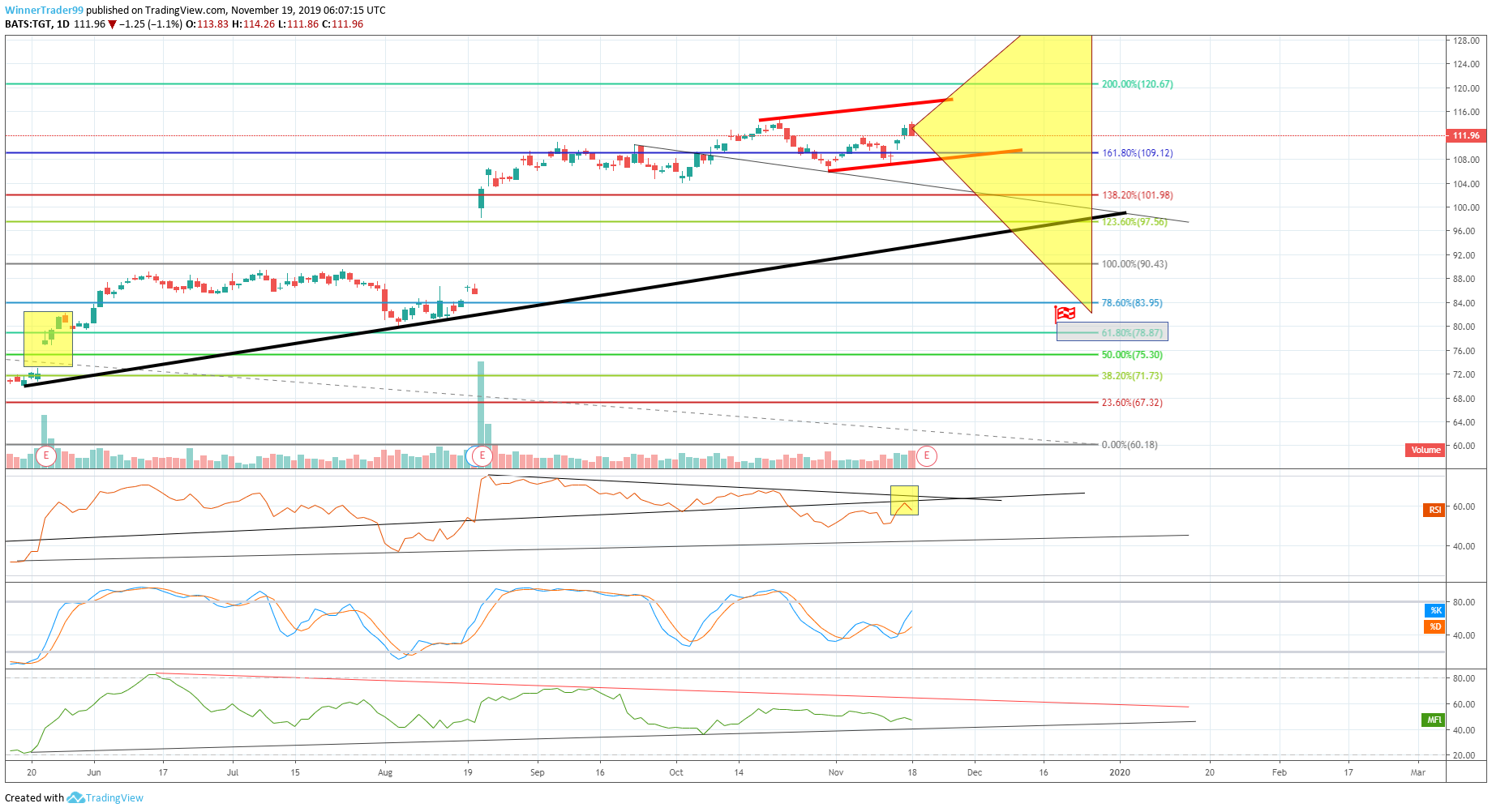This screenshot has height=812, width=1492.
Task: Click the 2020 label on the date axis
Action: pos(1120,772)
